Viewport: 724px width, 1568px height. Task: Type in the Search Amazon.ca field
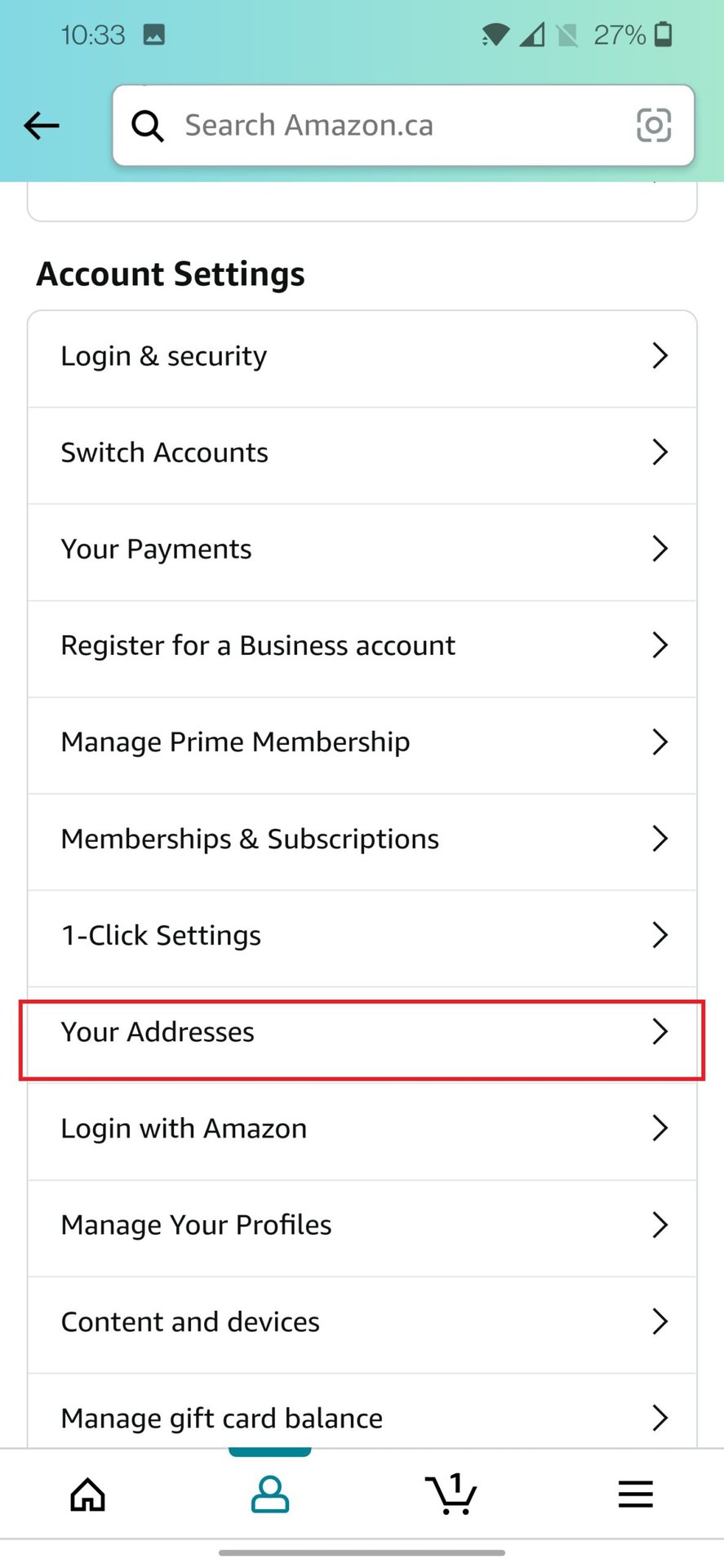coord(392,126)
